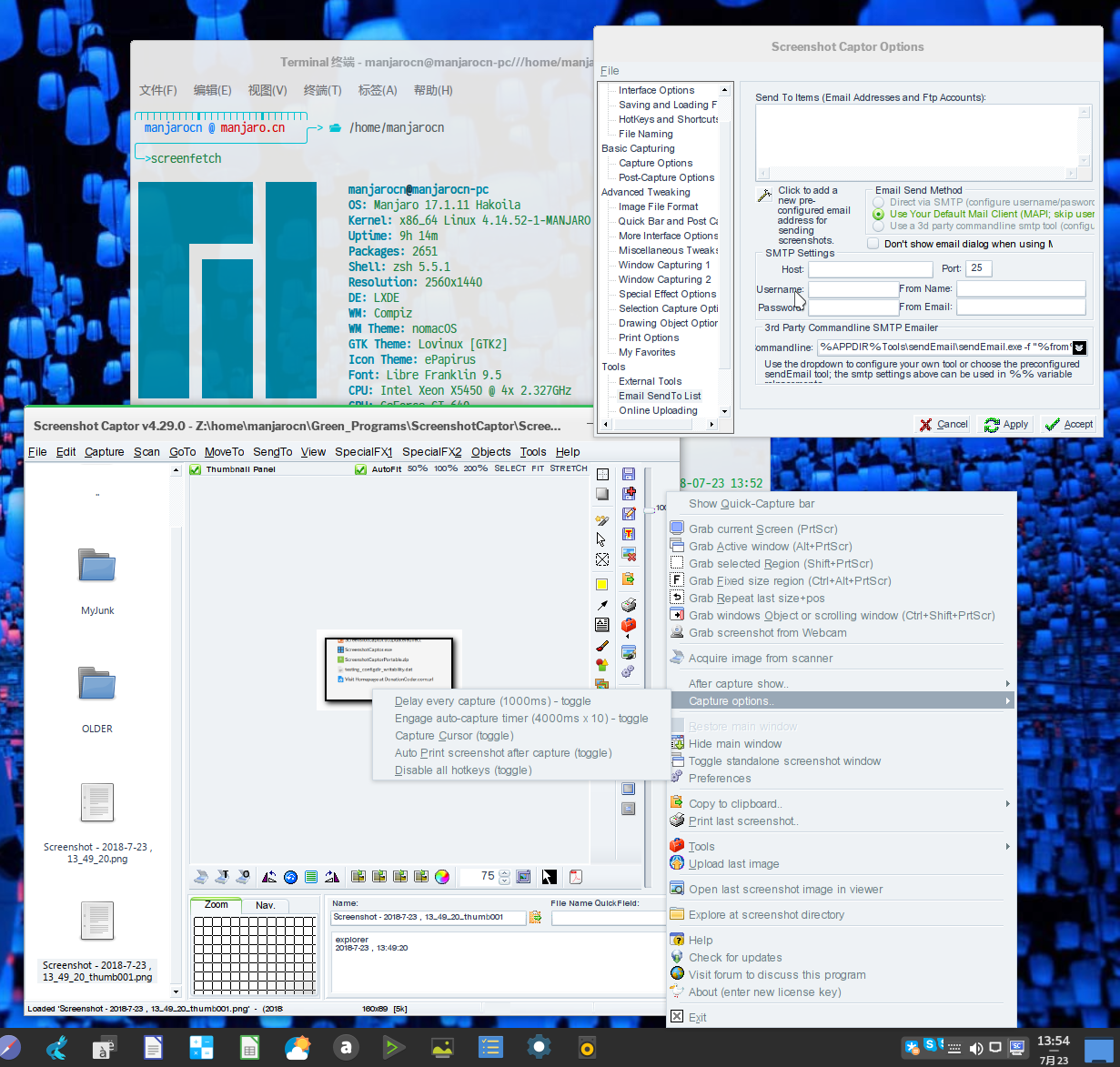The width and height of the screenshot is (1120, 1067).
Task: Open the SpecialFX1 menu
Action: click(x=364, y=451)
